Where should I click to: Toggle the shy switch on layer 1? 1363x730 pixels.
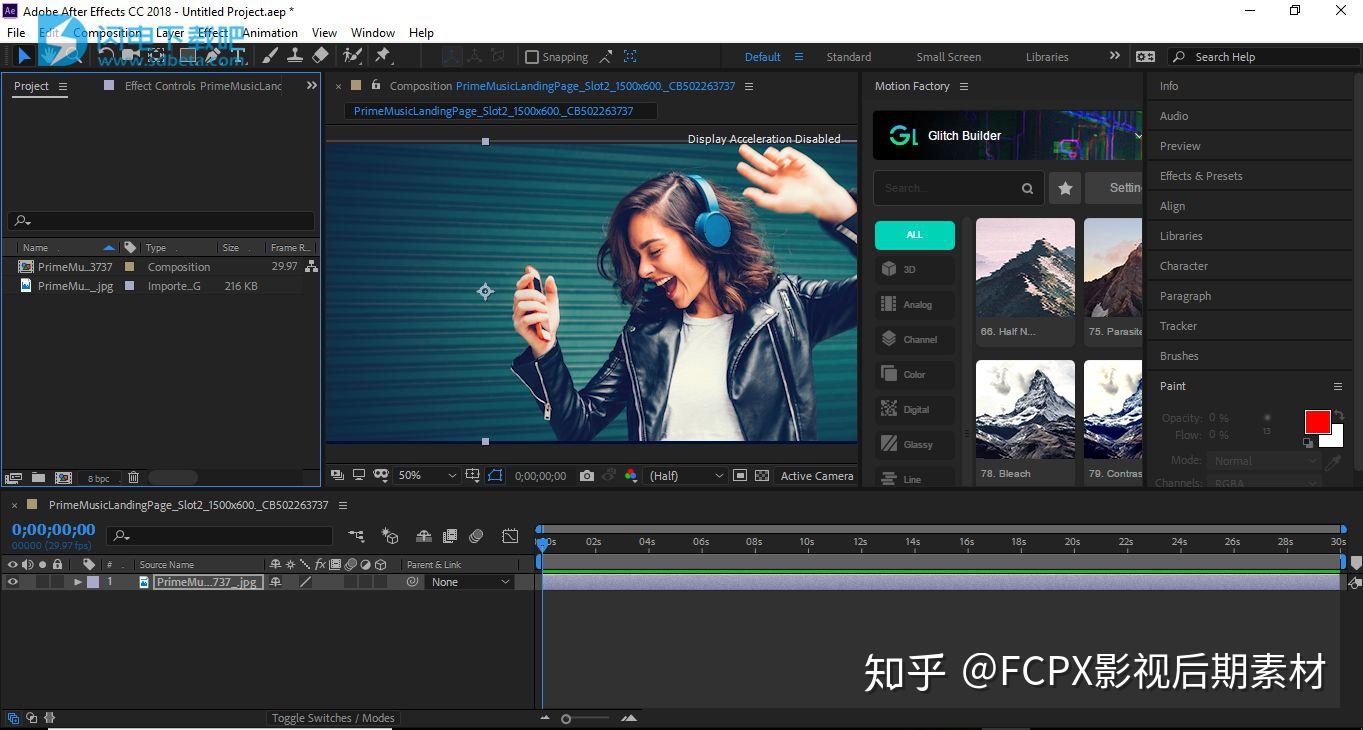tap(275, 582)
